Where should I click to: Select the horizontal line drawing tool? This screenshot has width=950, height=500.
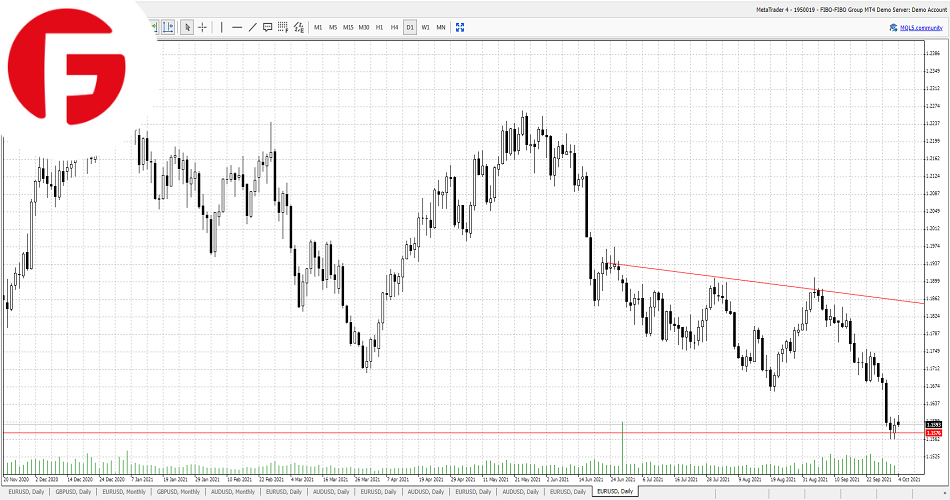pos(237,27)
